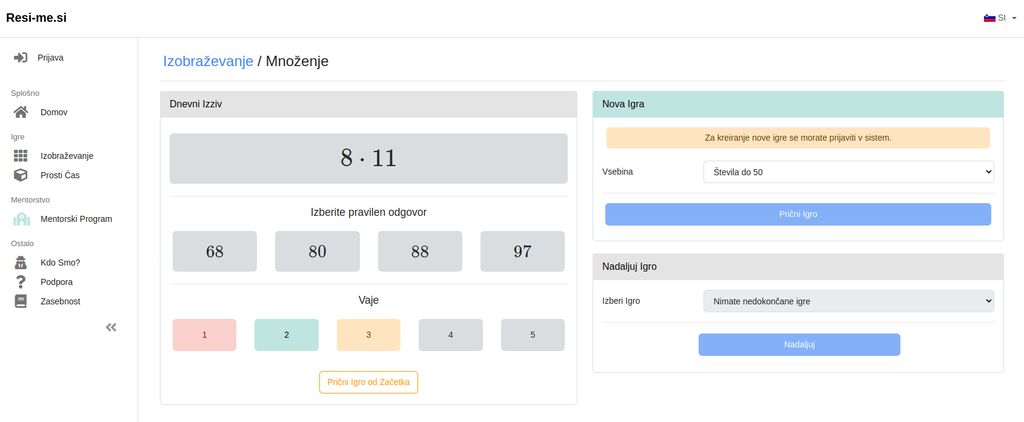Collapse sidebar with double chevron
This screenshot has height=422, width=1024.
click(111, 327)
